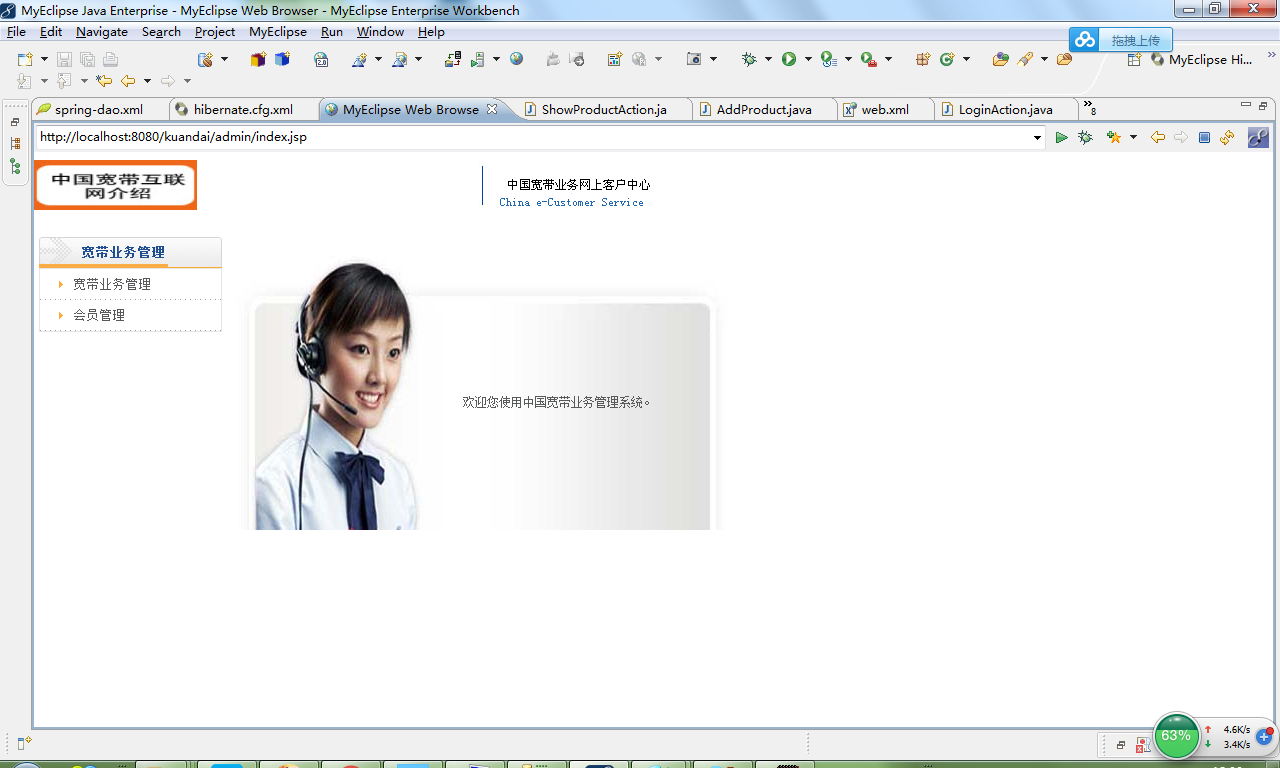Viewport: 1280px width, 768px height.
Task: Open the MyEclipse Web Browser globe icon
Action: pos(516,60)
